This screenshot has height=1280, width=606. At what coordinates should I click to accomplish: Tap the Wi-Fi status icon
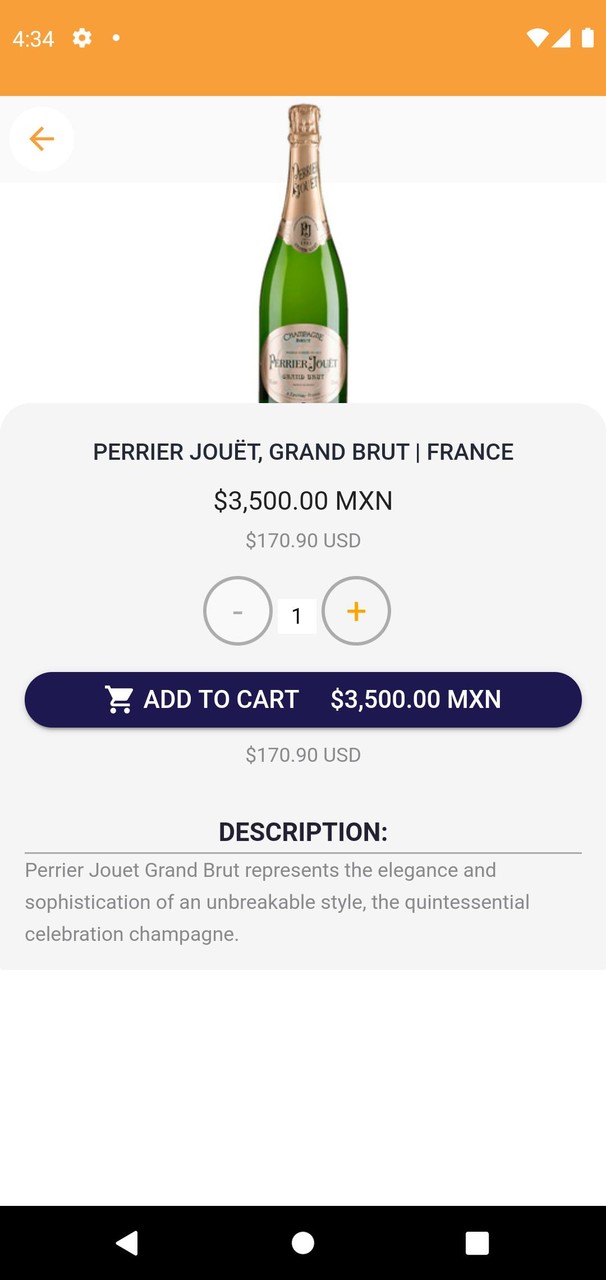click(537, 38)
